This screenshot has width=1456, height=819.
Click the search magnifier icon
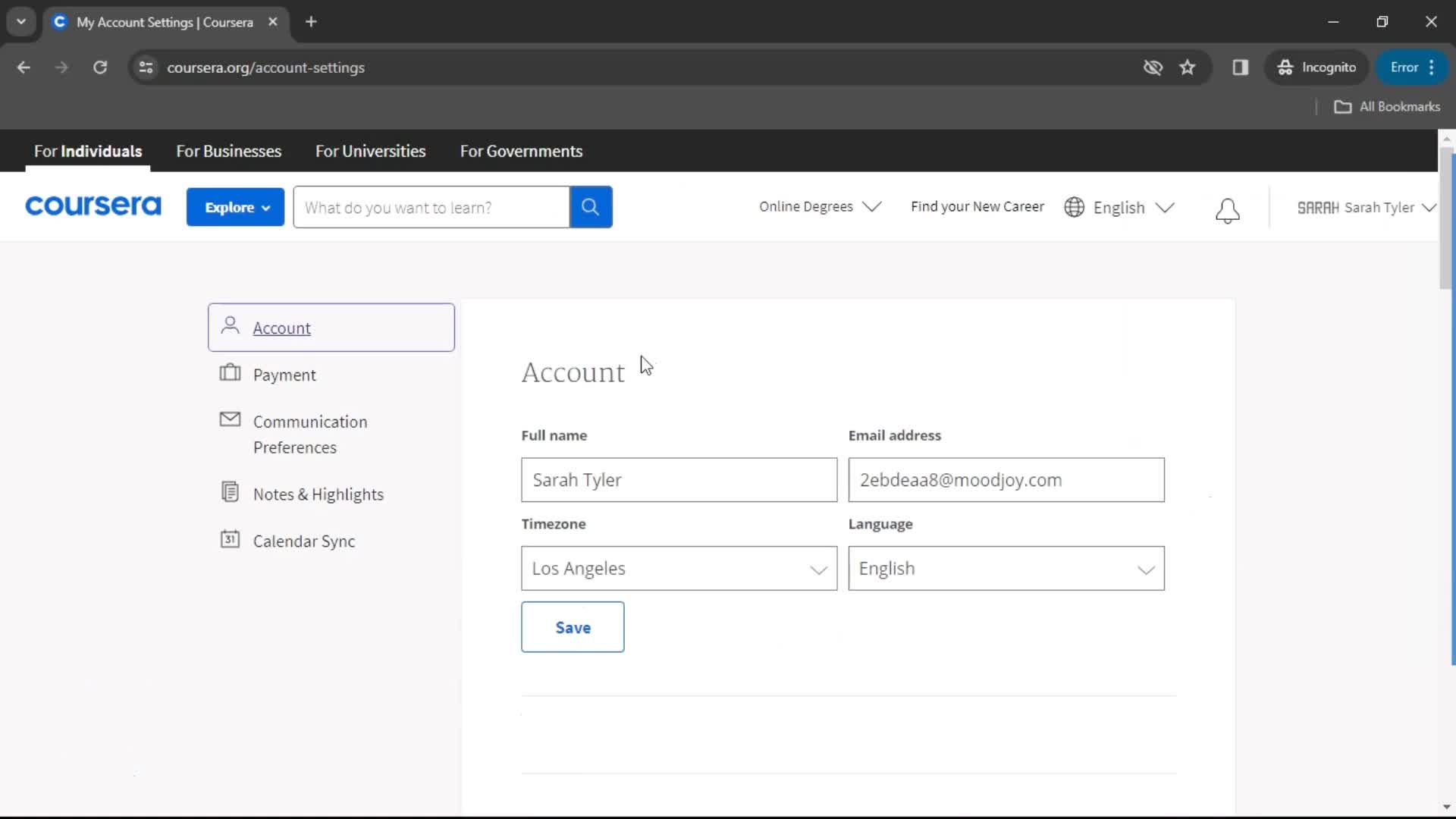tap(590, 207)
